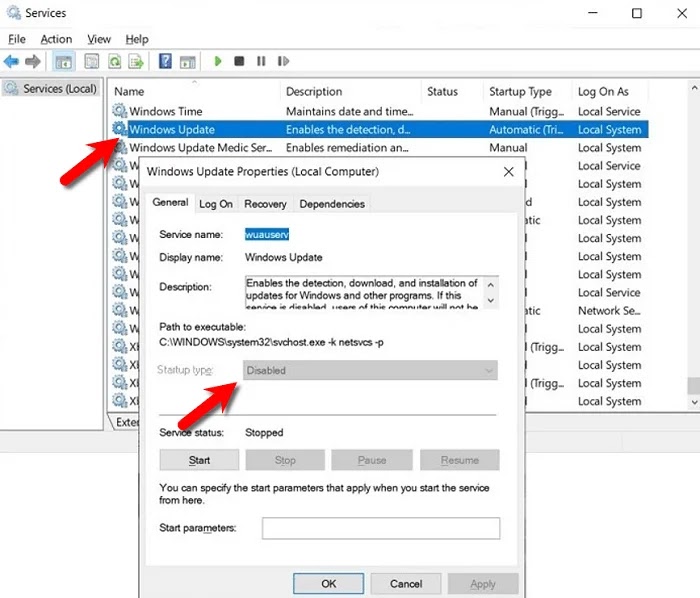Close the Windows Update Properties dialog
The image size is (700, 598).
pos(508,171)
